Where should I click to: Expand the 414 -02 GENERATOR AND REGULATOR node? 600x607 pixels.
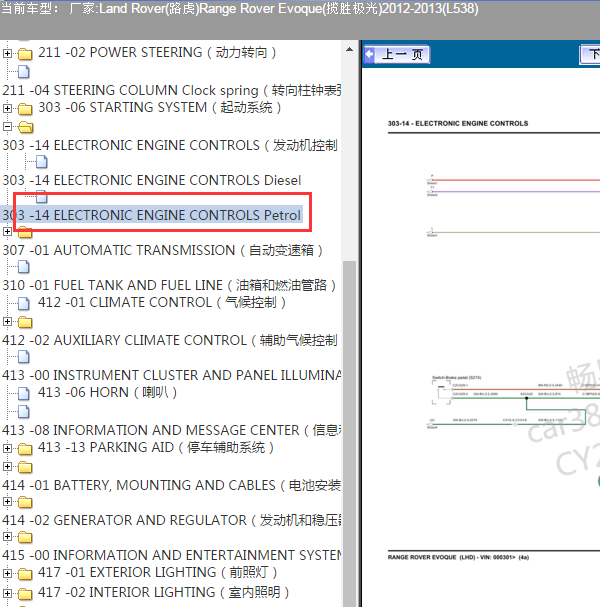pos(7,501)
